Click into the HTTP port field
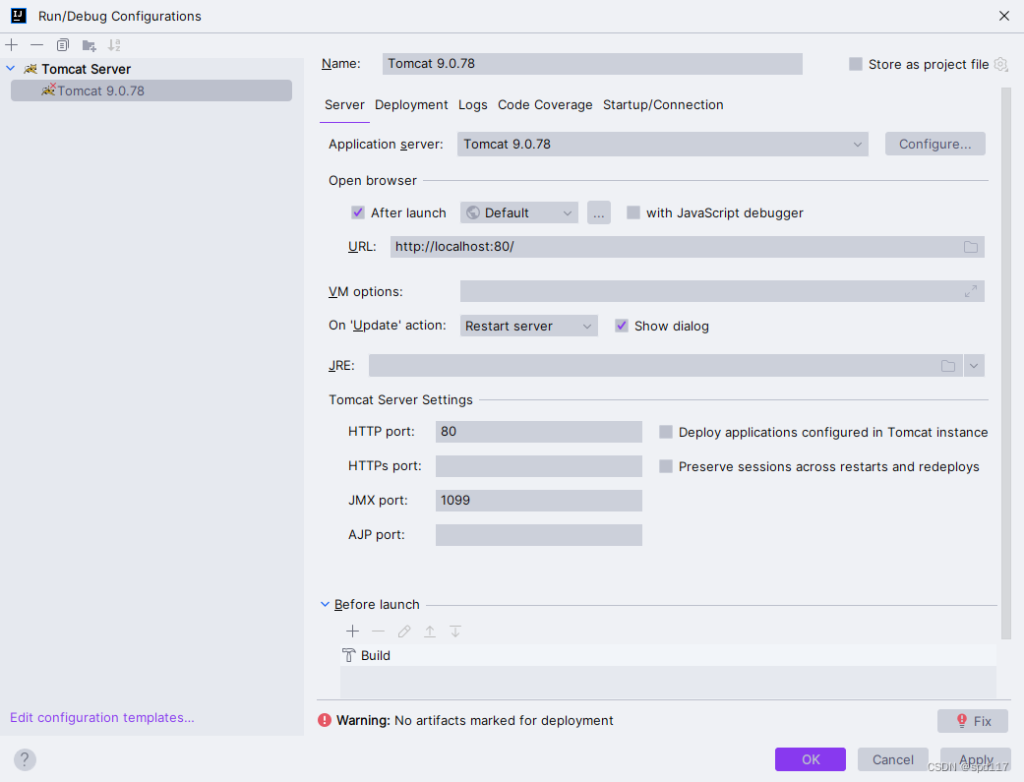This screenshot has width=1024, height=782. [539, 431]
